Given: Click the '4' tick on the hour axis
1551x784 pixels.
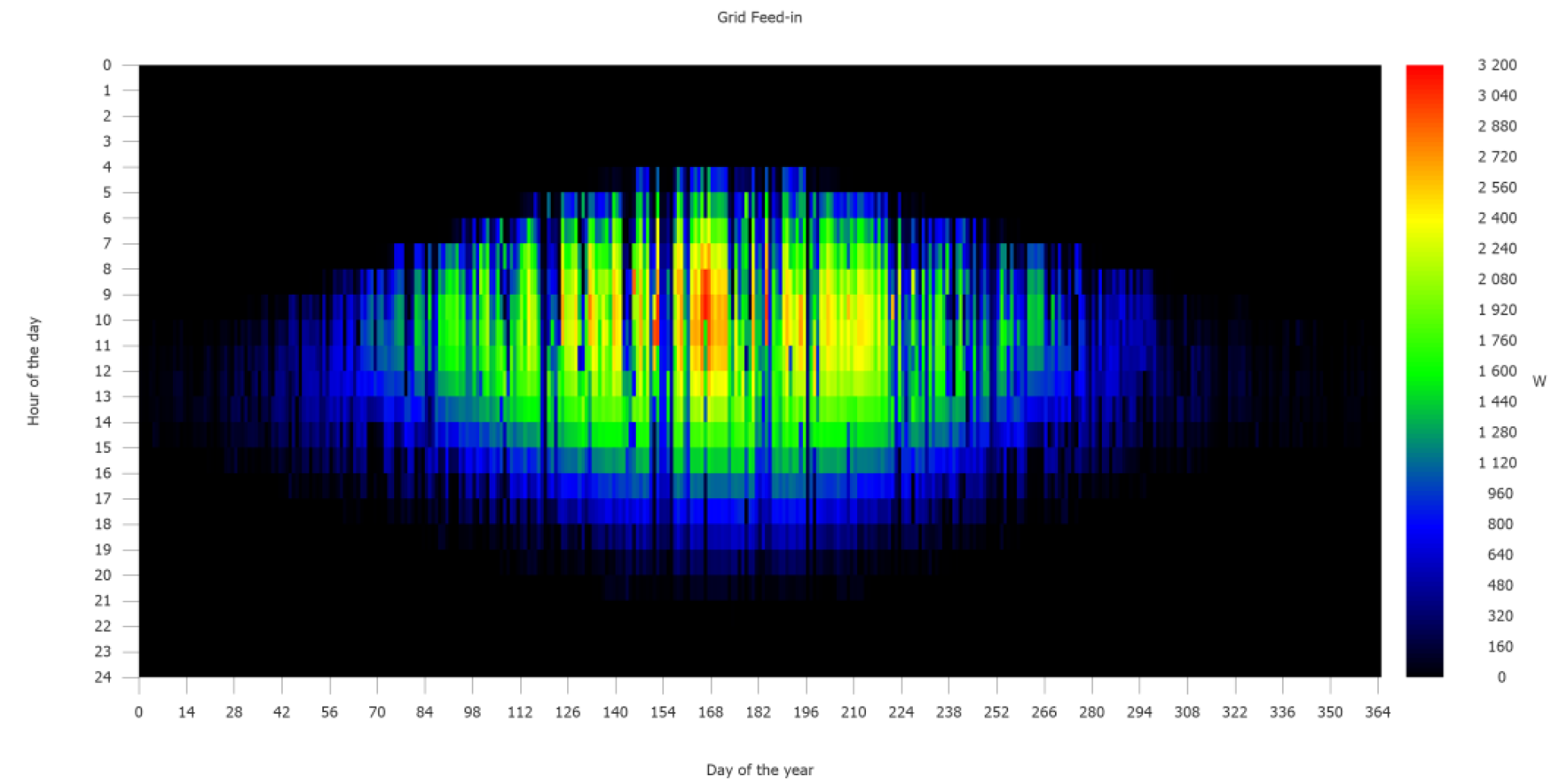Looking at the screenshot, I should 107,167.
